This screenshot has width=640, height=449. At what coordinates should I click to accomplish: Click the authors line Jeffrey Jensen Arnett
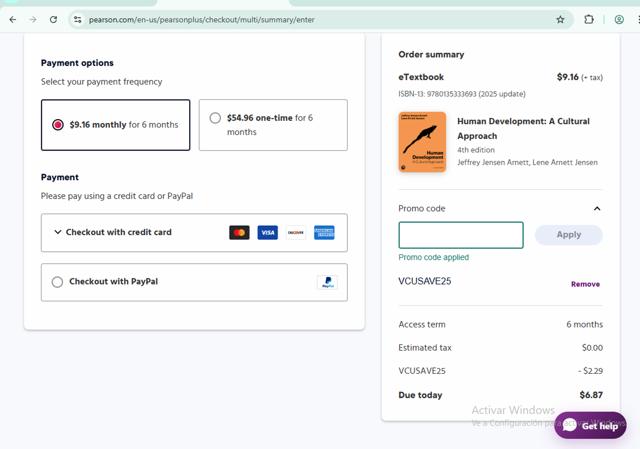click(527, 162)
